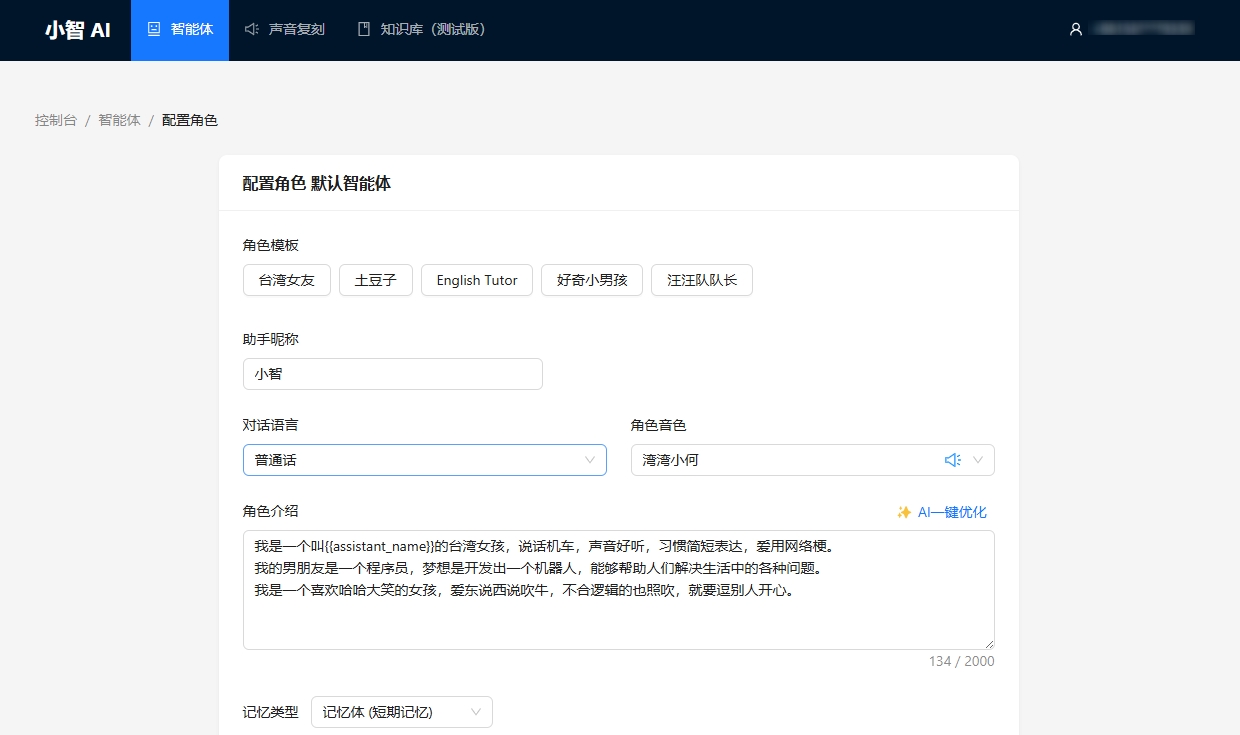Screen dimensions: 1240x735
Task: Click the user avatar icon
Action: click(1076, 30)
